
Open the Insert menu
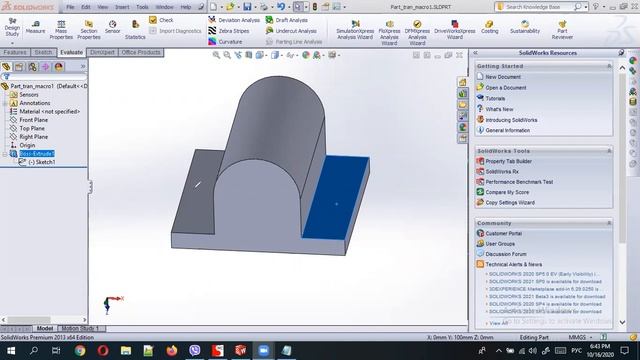tap(122, 7)
